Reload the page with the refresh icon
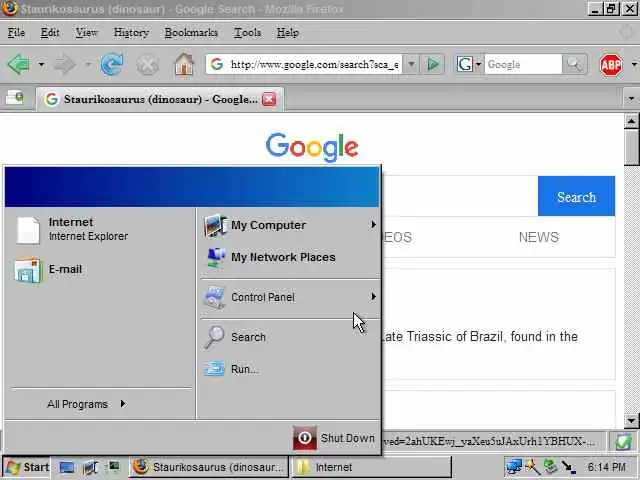This screenshot has width=640, height=480. [111, 64]
